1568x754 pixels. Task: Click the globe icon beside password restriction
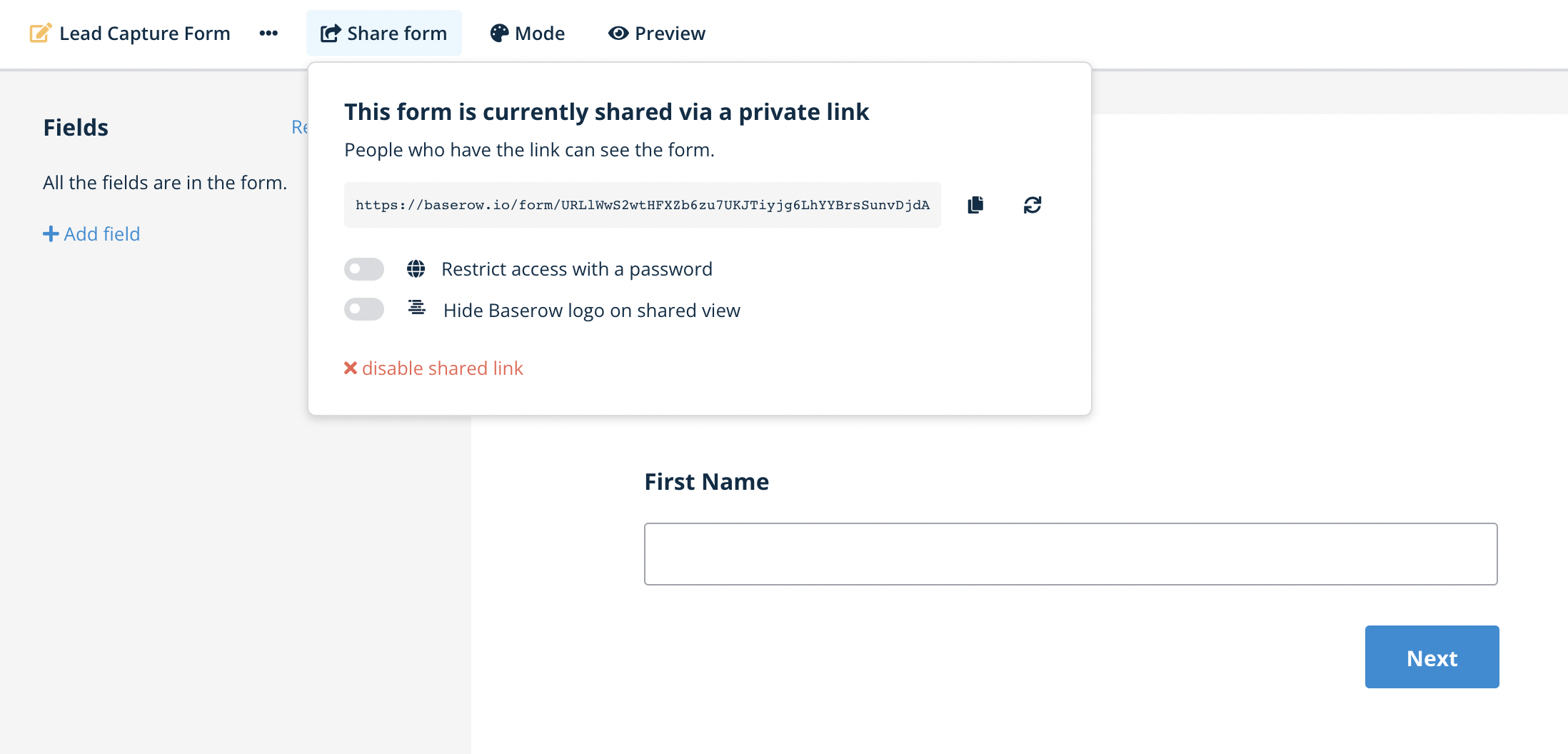pyautogui.click(x=416, y=268)
